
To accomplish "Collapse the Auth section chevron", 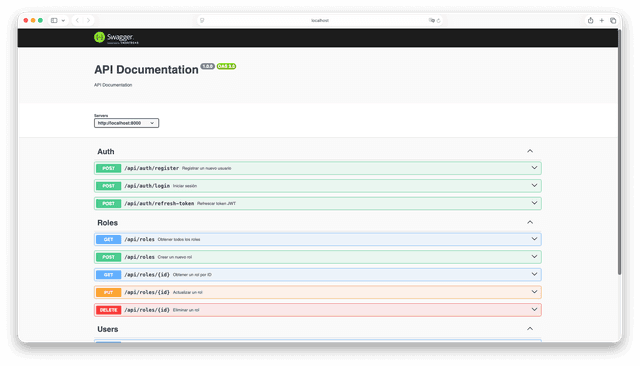I will click(530, 151).
